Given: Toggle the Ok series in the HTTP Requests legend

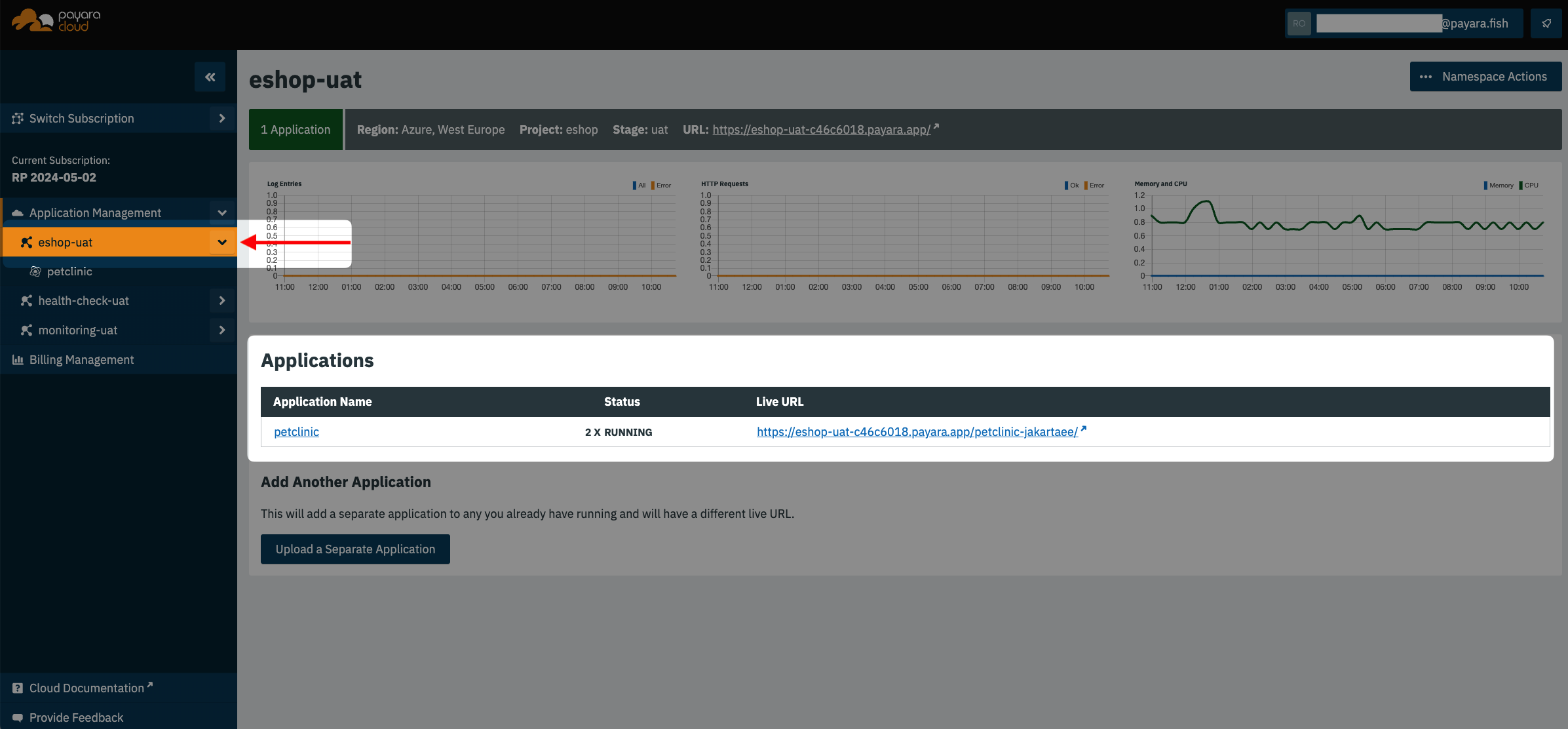Looking at the screenshot, I should (1073, 186).
